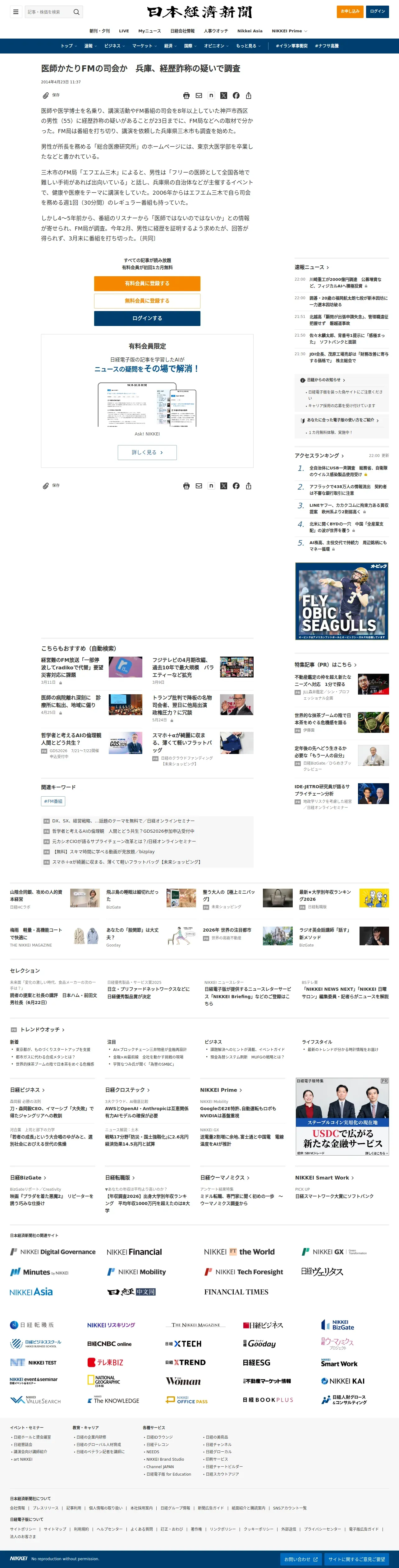Open the トレンドウオッチ section heading

43,1029
